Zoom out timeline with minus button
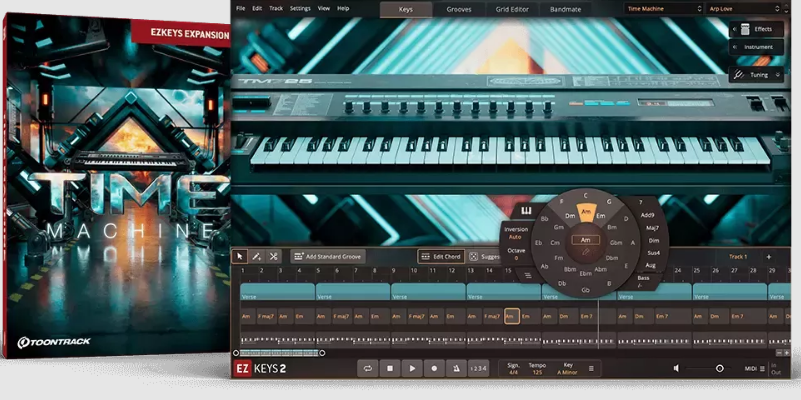 (779, 352)
